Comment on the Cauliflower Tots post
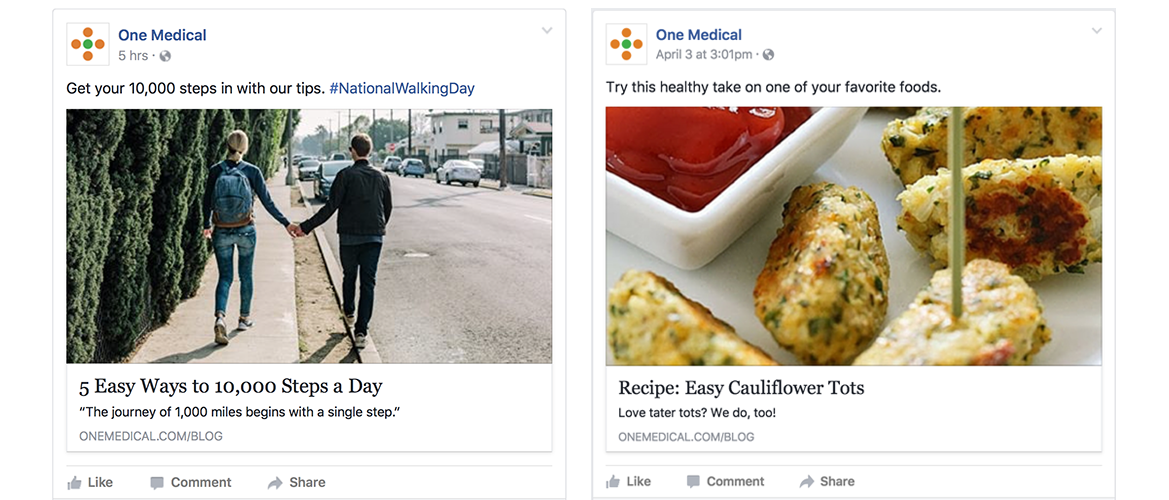 point(725,481)
